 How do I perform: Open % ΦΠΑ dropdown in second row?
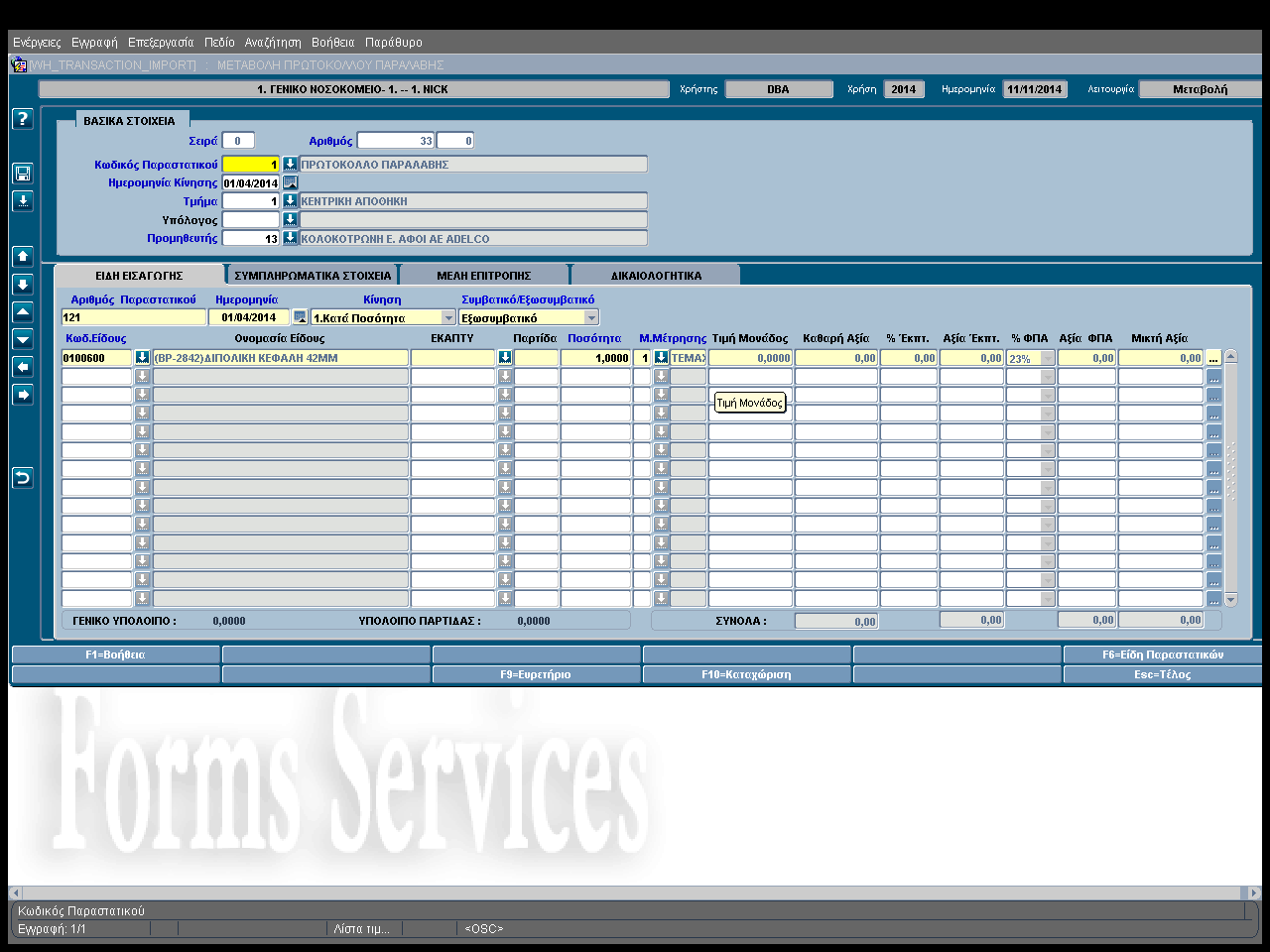tap(1048, 377)
